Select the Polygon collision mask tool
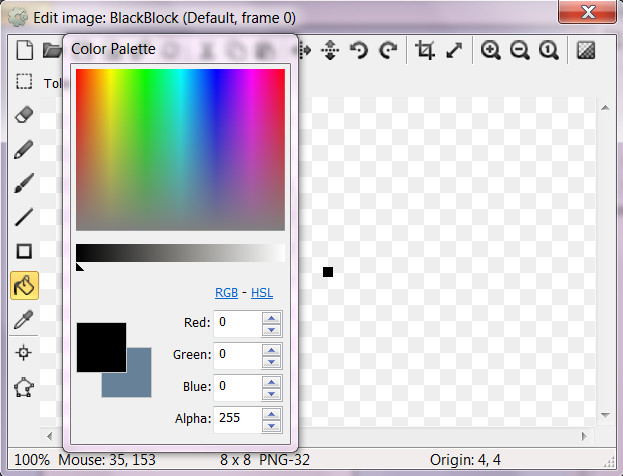 pyautogui.click(x=25, y=386)
